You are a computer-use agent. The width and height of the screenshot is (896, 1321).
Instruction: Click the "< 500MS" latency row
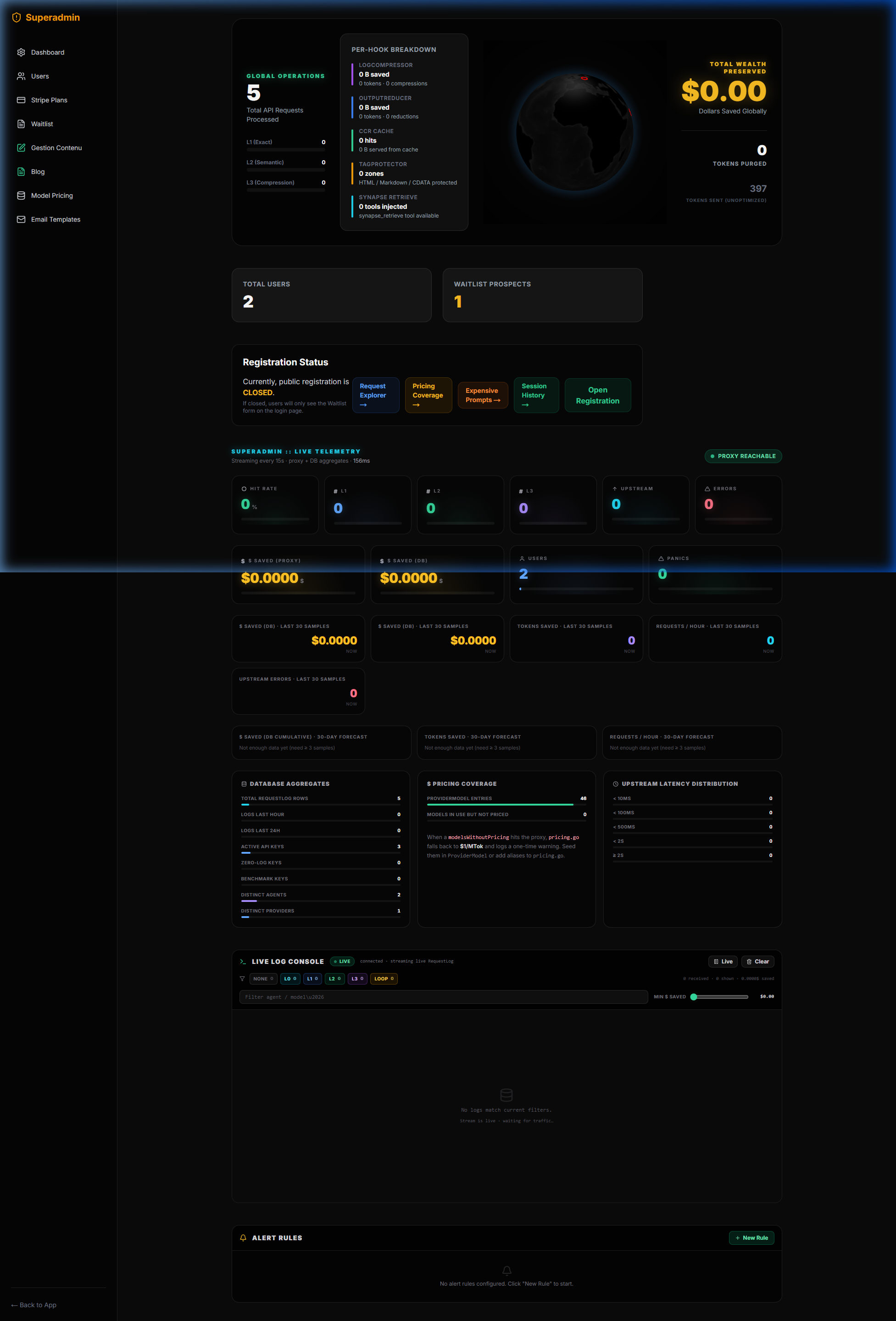tap(693, 829)
